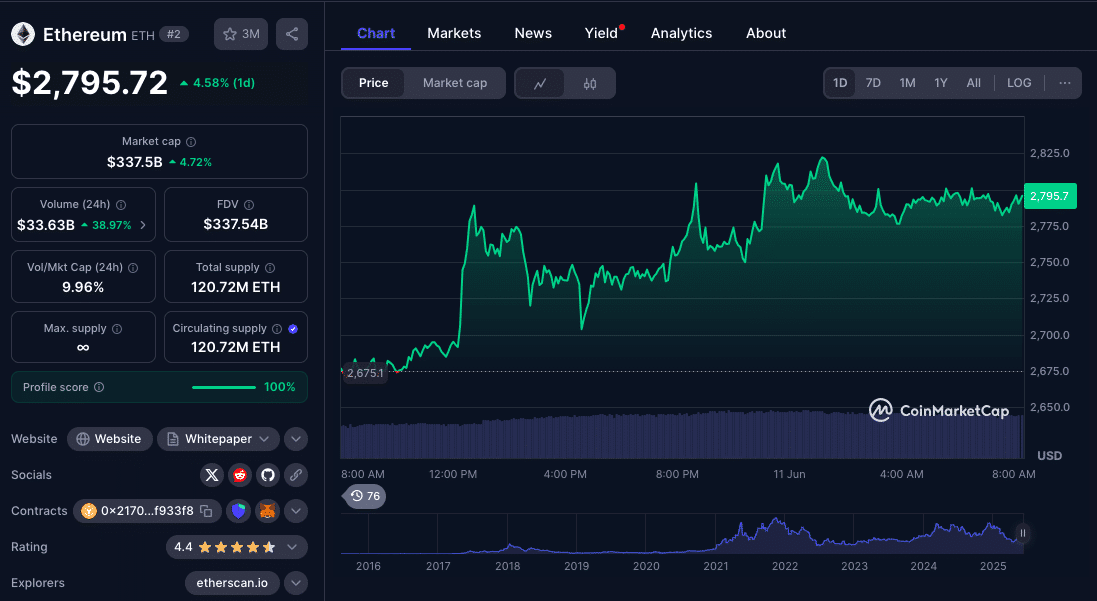The height and width of the screenshot is (601, 1097).
Task: Expand more explorers next to etherscan.io
Action: point(296,583)
